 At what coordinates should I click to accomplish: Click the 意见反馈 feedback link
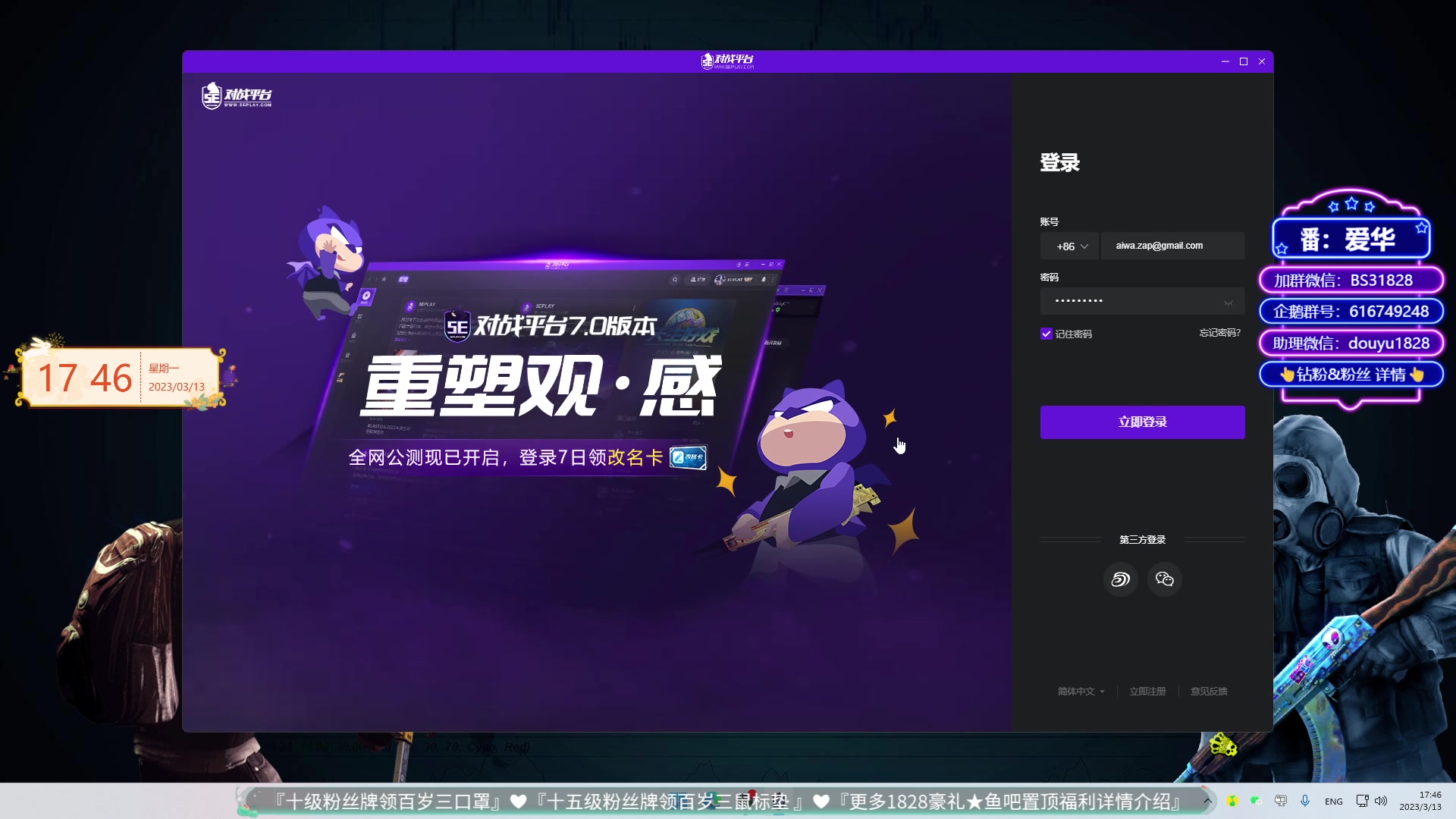pos(1209,691)
